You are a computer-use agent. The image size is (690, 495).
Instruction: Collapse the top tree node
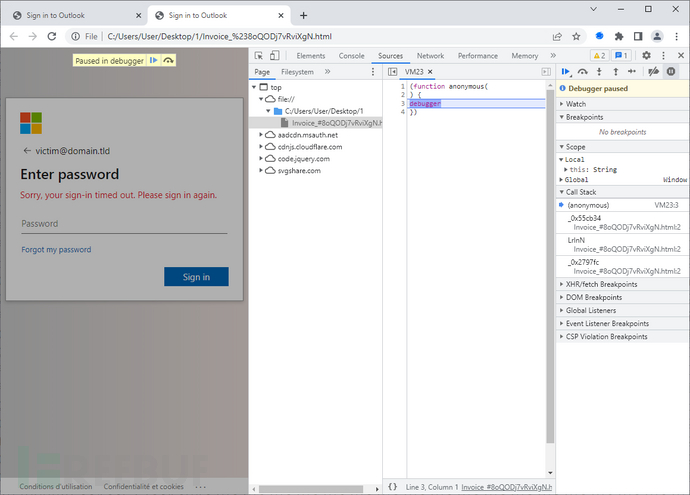click(x=254, y=87)
